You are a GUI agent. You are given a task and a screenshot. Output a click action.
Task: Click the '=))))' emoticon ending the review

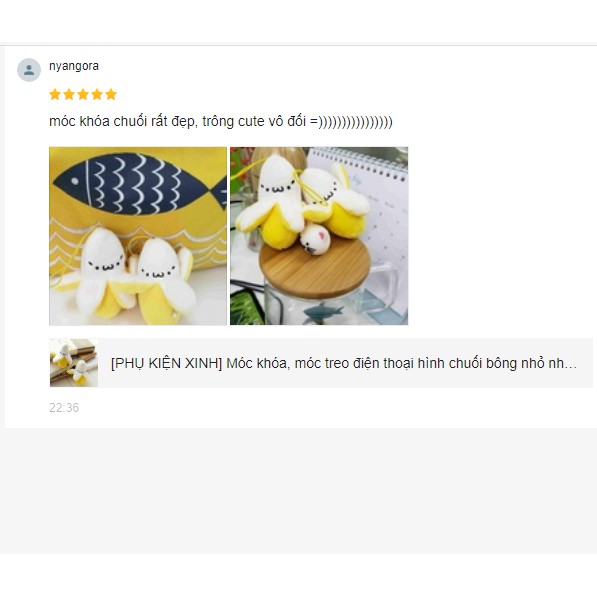(x=351, y=122)
